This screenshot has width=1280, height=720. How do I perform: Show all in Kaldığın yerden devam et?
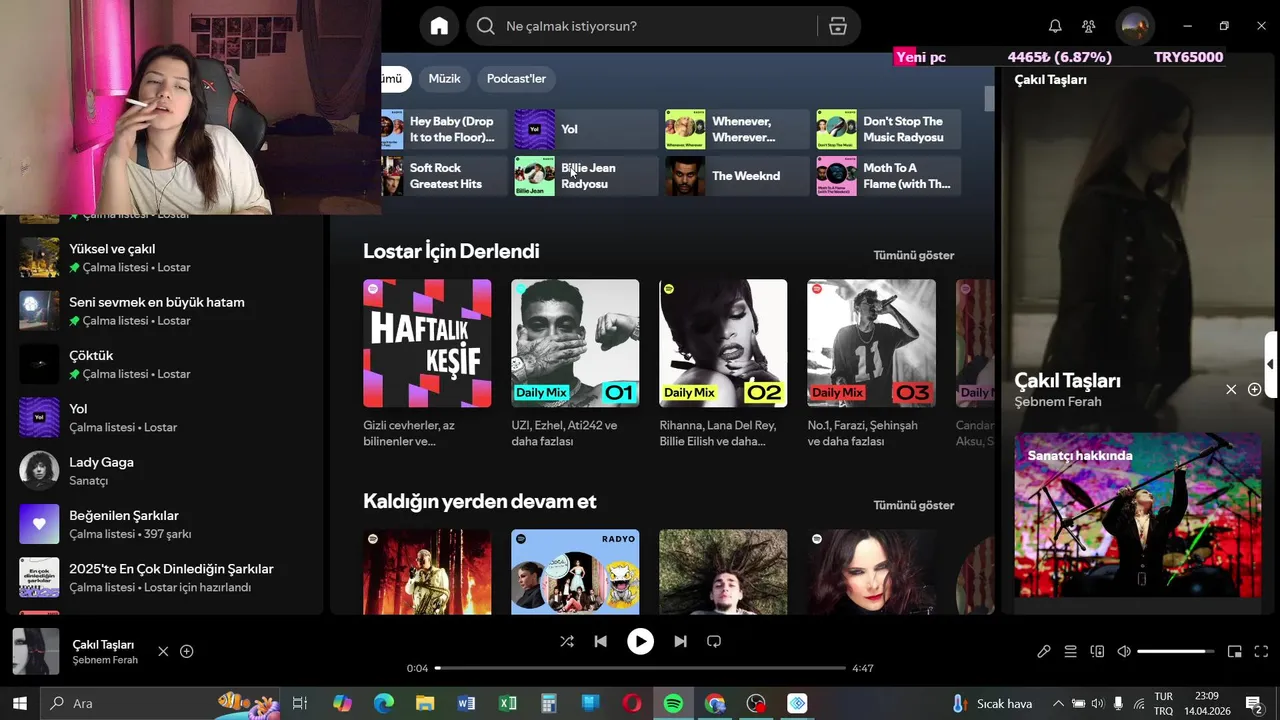click(x=913, y=505)
